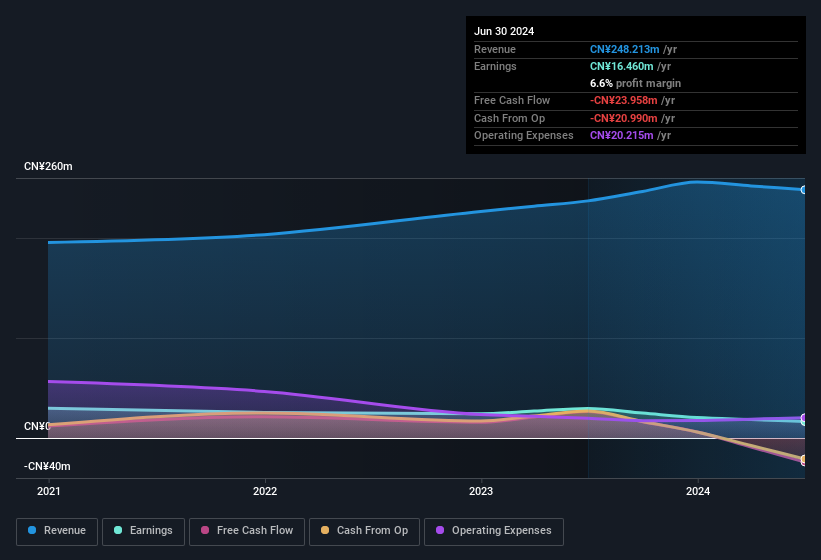
Task: Click the Operating Expenses tooltip row label
Action: (524, 136)
